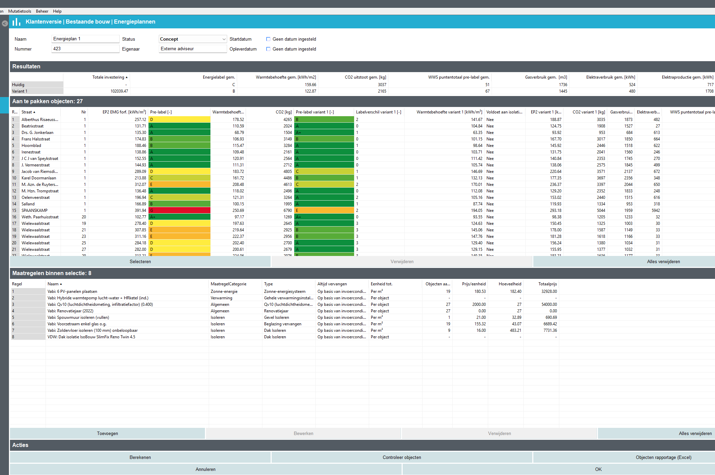Click Objecten rapportage (Excel) button
715x475 pixels.
[x=662, y=457]
